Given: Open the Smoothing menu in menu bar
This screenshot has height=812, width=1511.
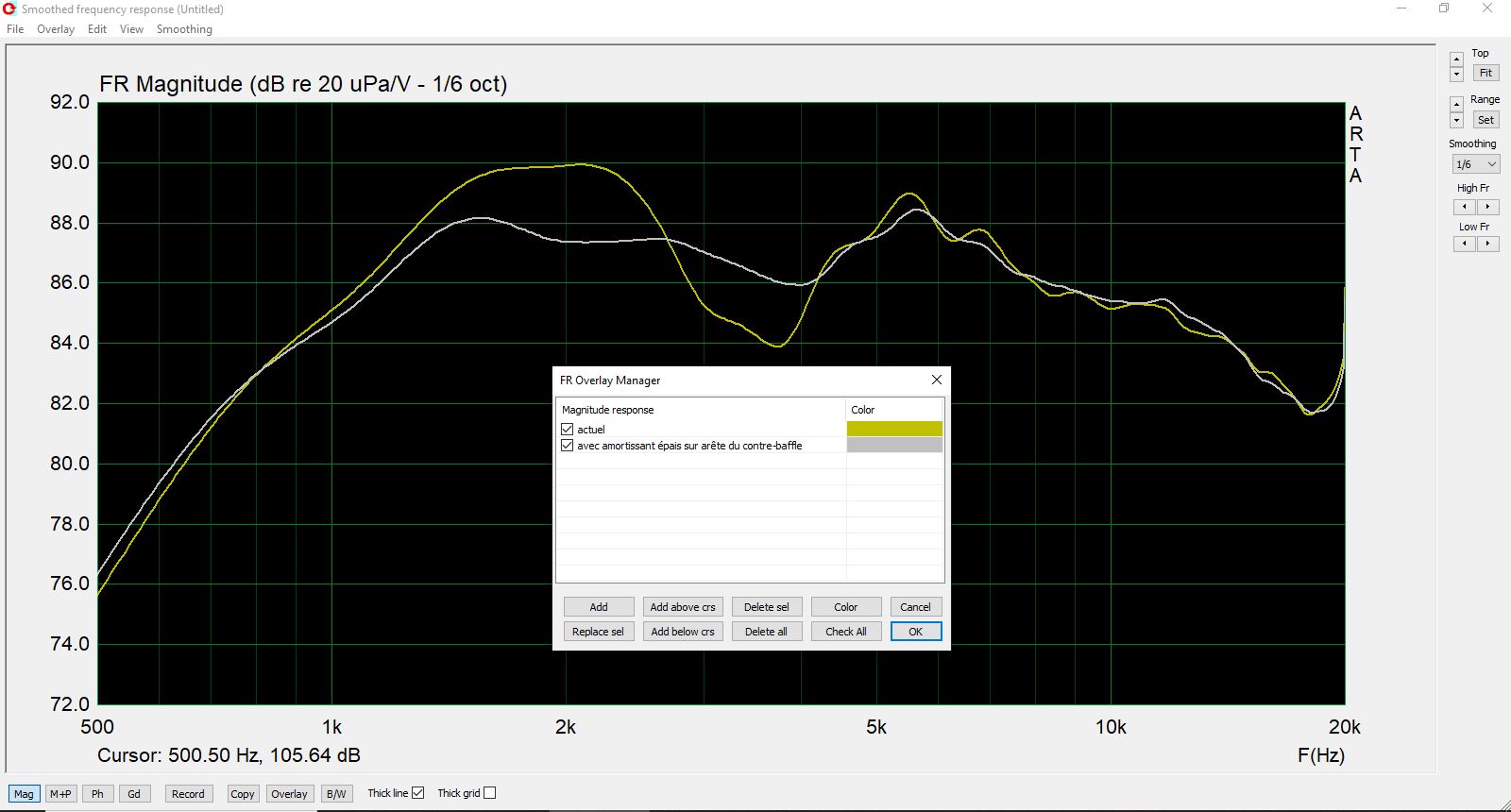Looking at the screenshot, I should pyautogui.click(x=184, y=29).
